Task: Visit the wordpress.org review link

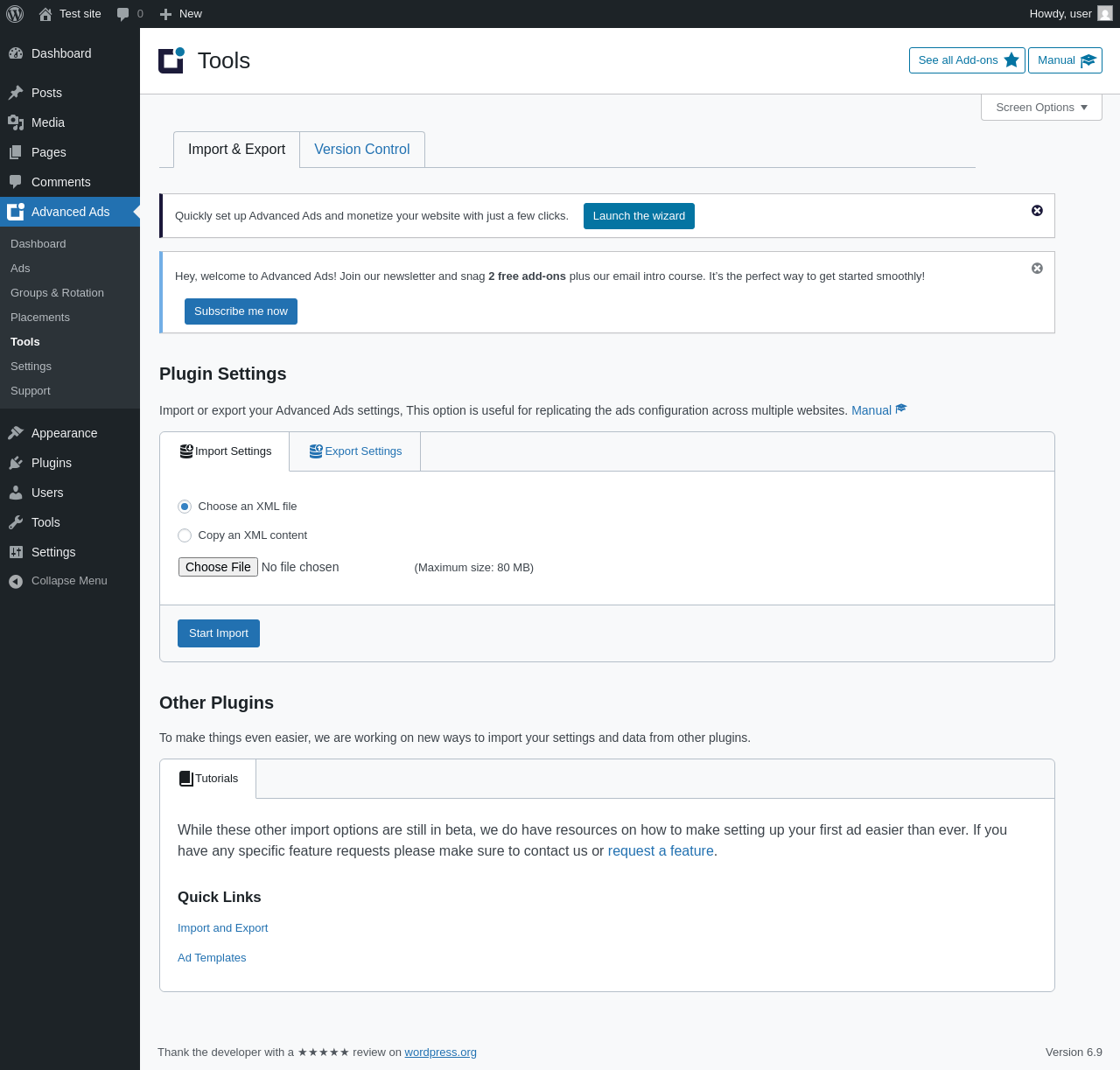Action: coord(440,1053)
